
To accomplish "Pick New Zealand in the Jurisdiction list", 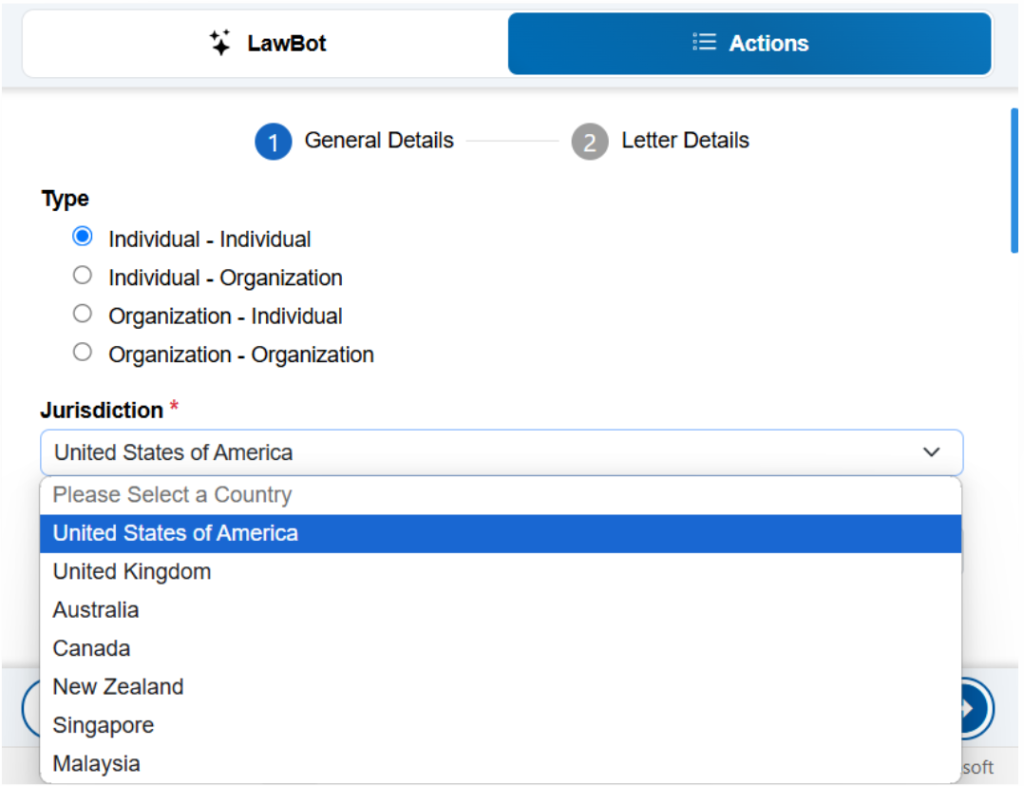I will click(x=500, y=687).
